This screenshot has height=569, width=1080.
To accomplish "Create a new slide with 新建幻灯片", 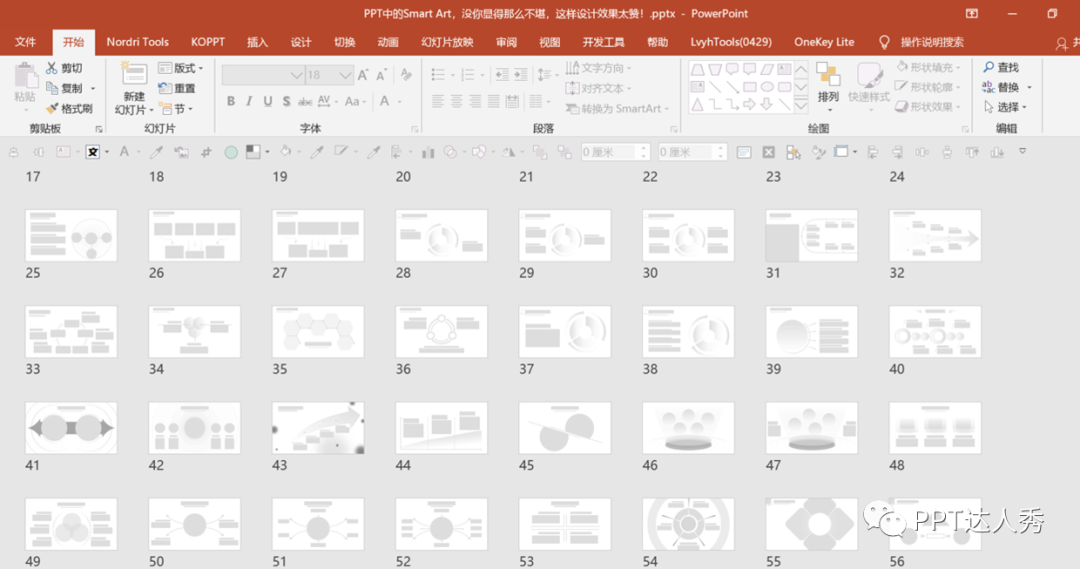I will pos(134,88).
